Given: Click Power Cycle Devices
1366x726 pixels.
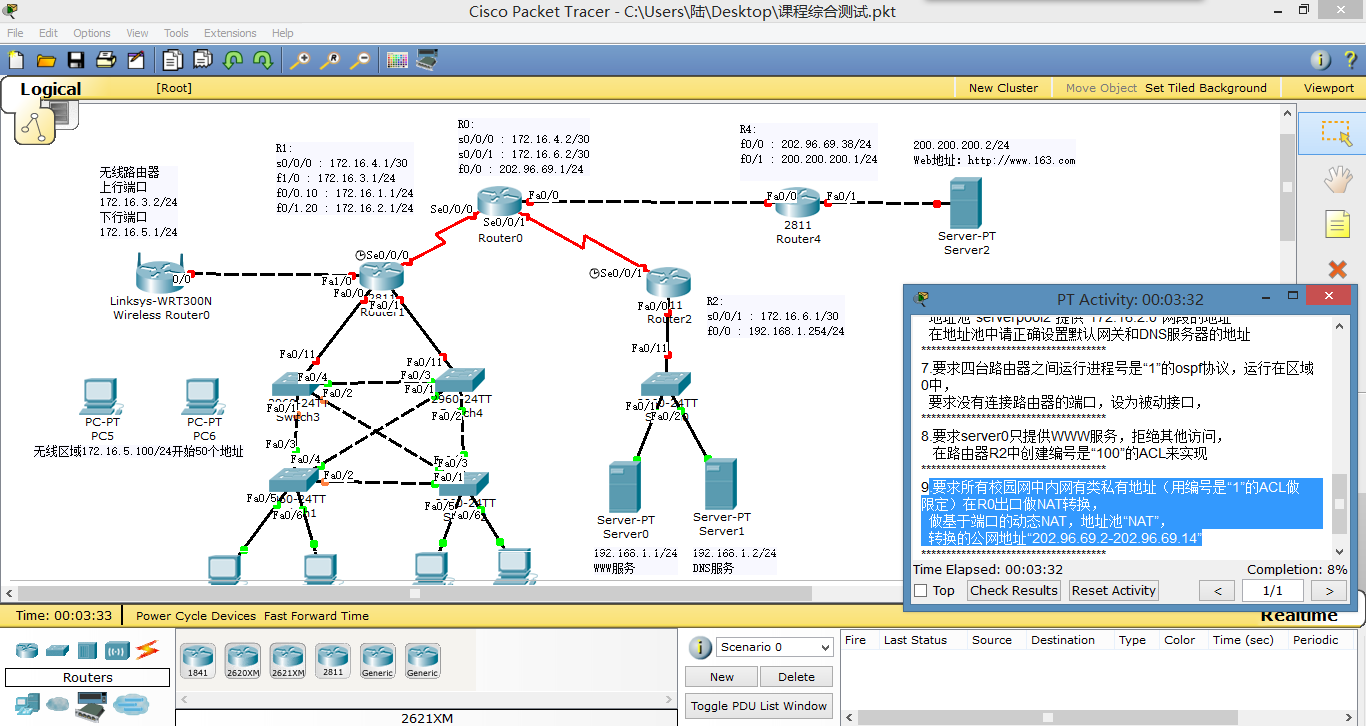Looking at the screenshot, I should (196, 616).
